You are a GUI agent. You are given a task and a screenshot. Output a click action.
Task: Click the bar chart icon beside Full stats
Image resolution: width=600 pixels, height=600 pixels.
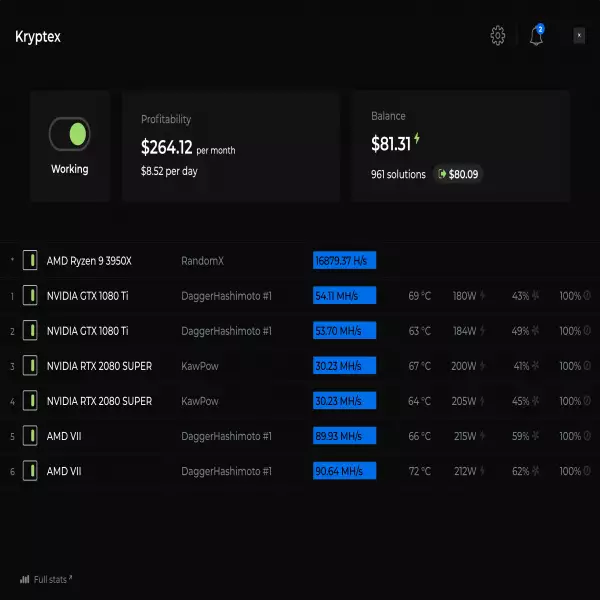24,579
